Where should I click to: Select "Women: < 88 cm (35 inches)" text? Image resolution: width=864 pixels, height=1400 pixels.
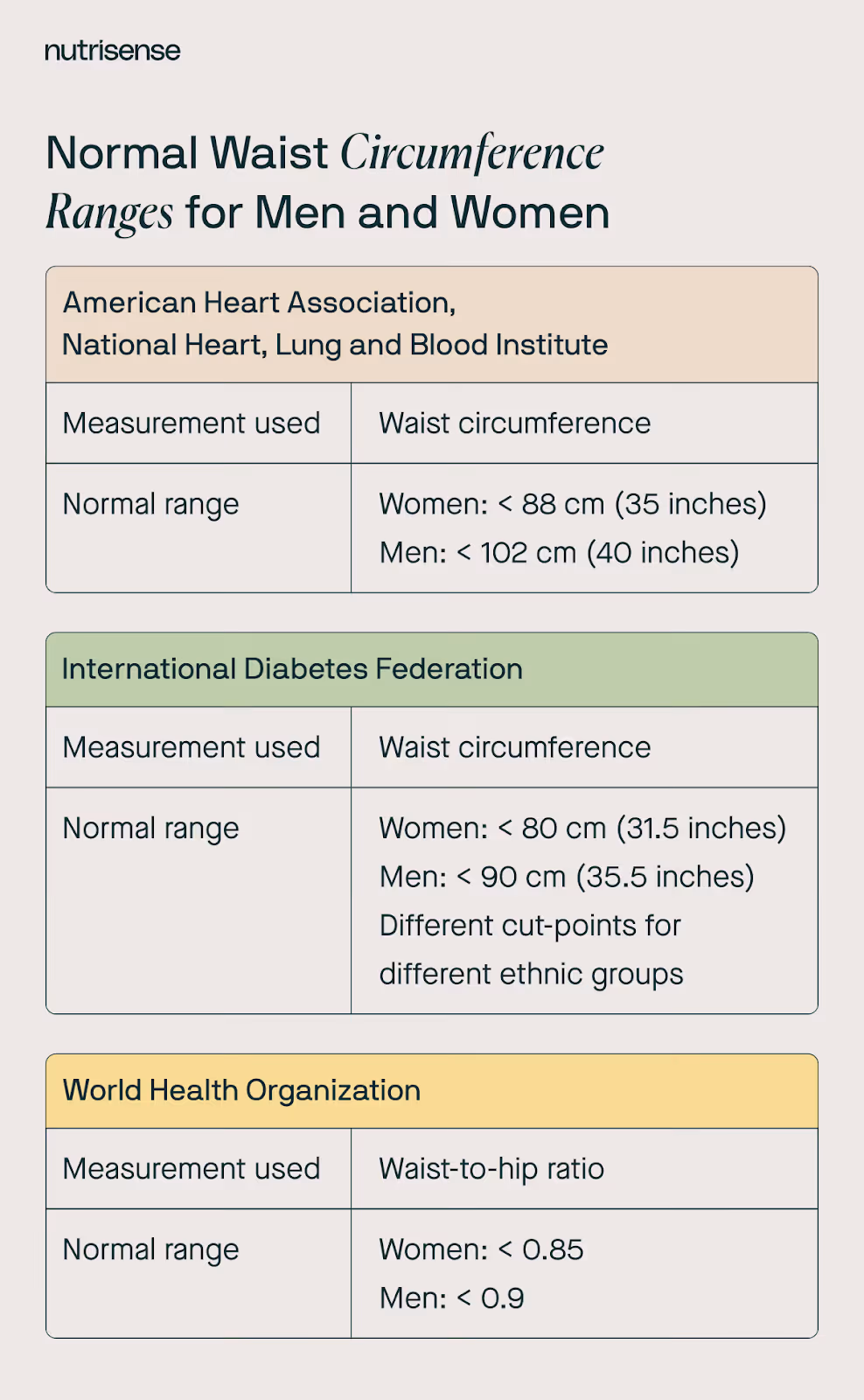click(572, 504)
